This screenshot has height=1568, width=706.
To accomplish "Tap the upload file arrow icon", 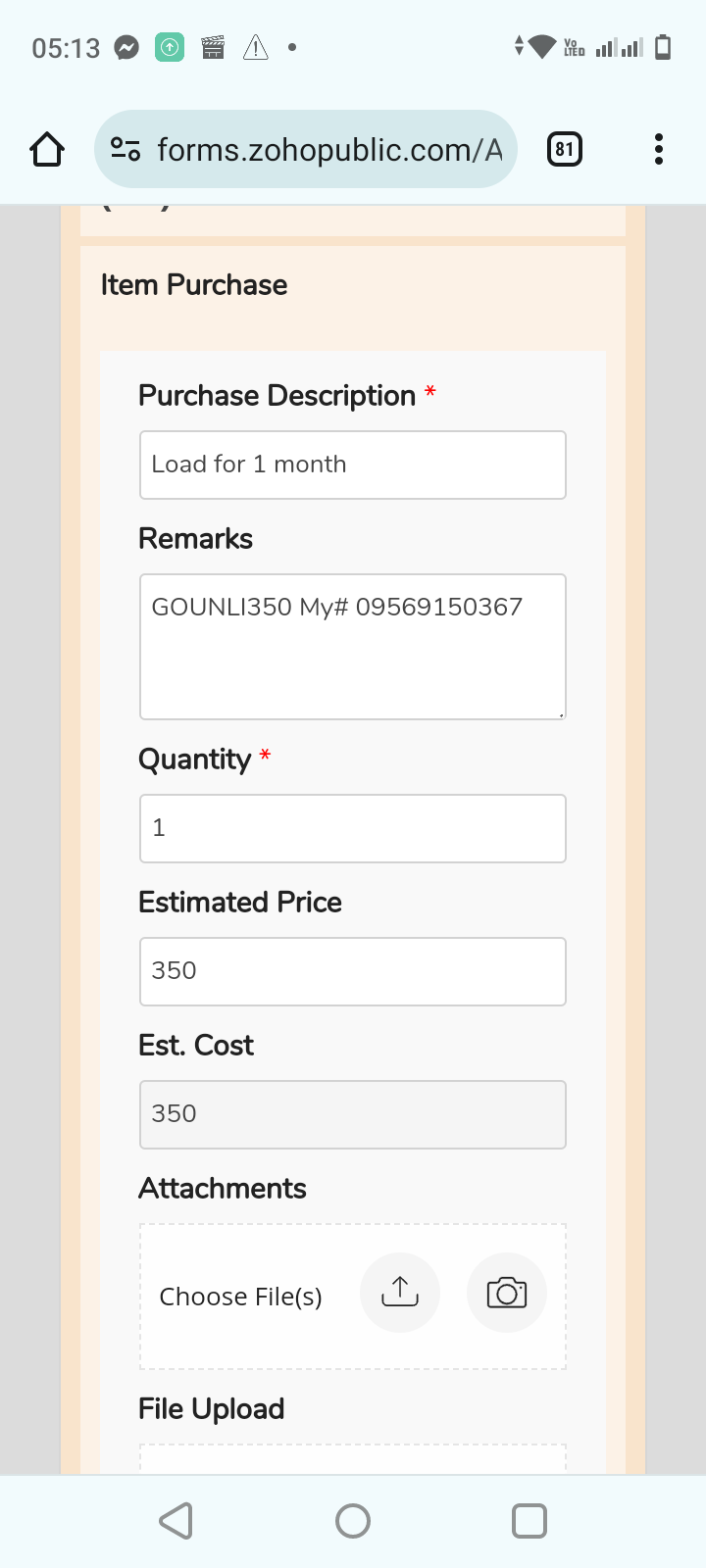I will click(x=400, y=1293).
